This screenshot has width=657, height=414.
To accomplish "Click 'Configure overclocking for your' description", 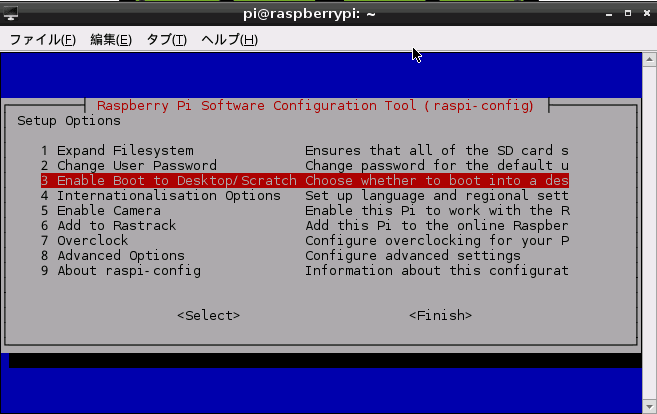I will [437, 241].
